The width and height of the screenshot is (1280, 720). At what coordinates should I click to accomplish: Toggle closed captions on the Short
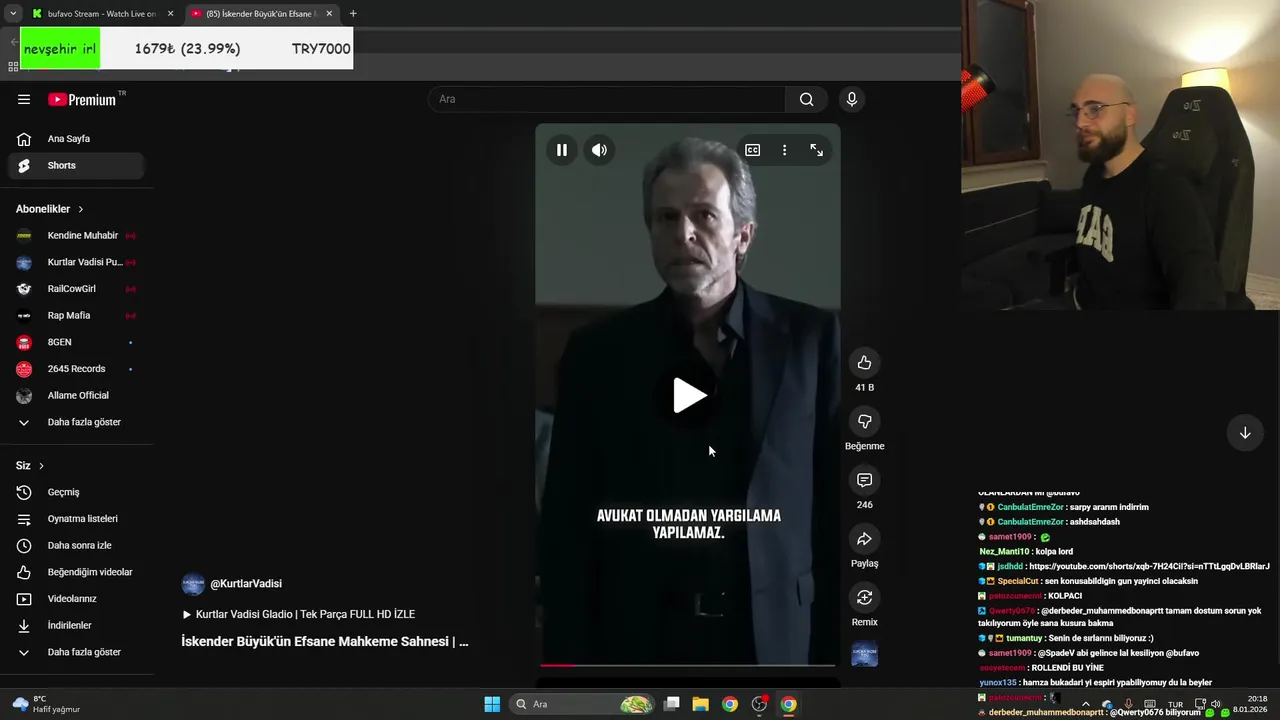(x=752, y=150)
